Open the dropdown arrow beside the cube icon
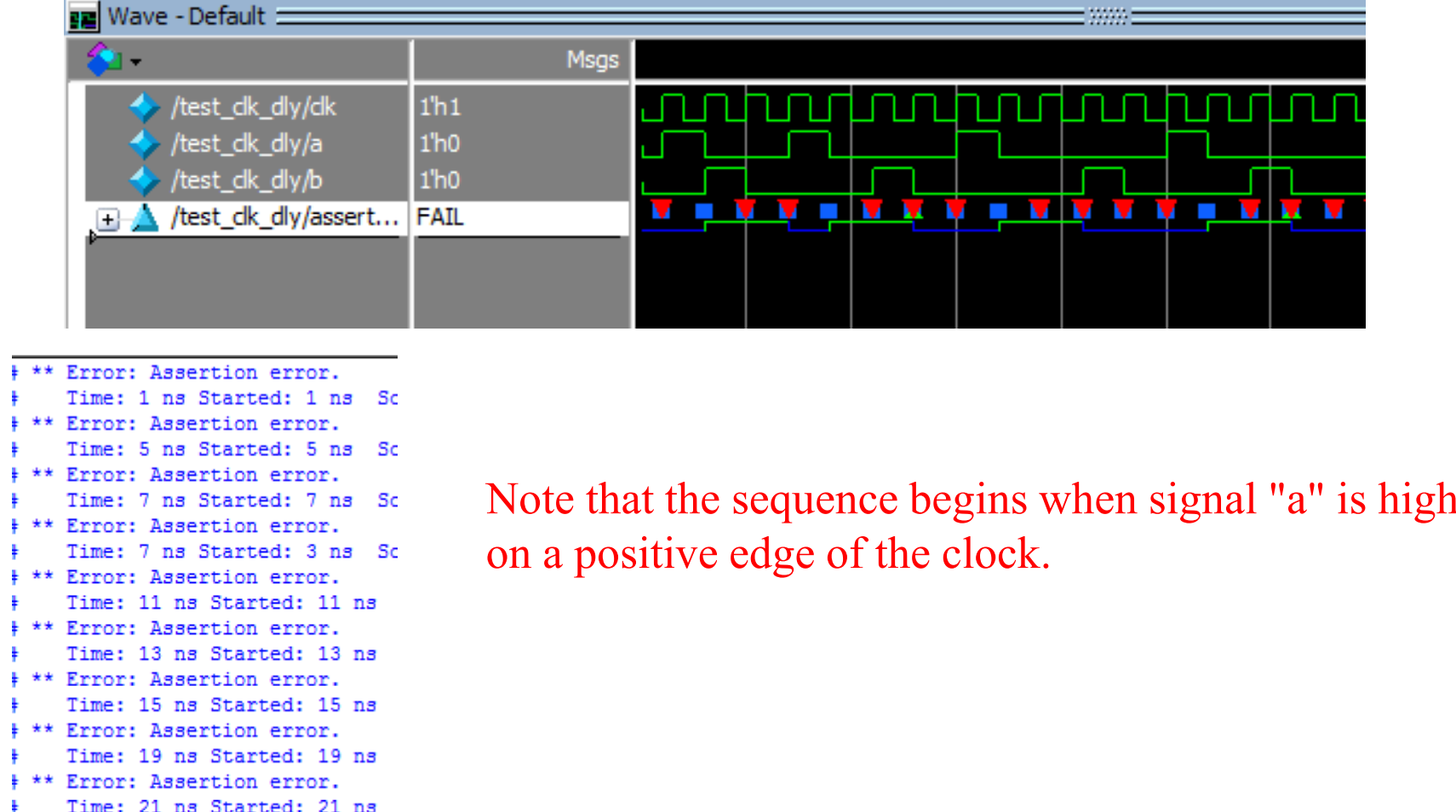Screen dimensions: 1456x812 pos(135,62)
